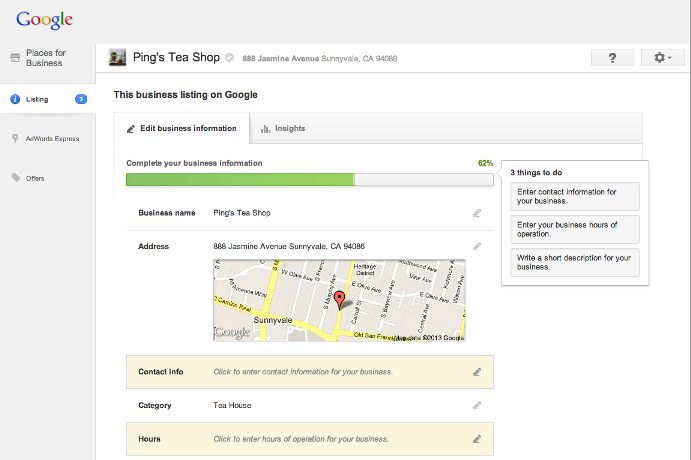The image size is (691, 460).
Task: Click the pencil icon in Contact info row
Action: tap(477, 372)
